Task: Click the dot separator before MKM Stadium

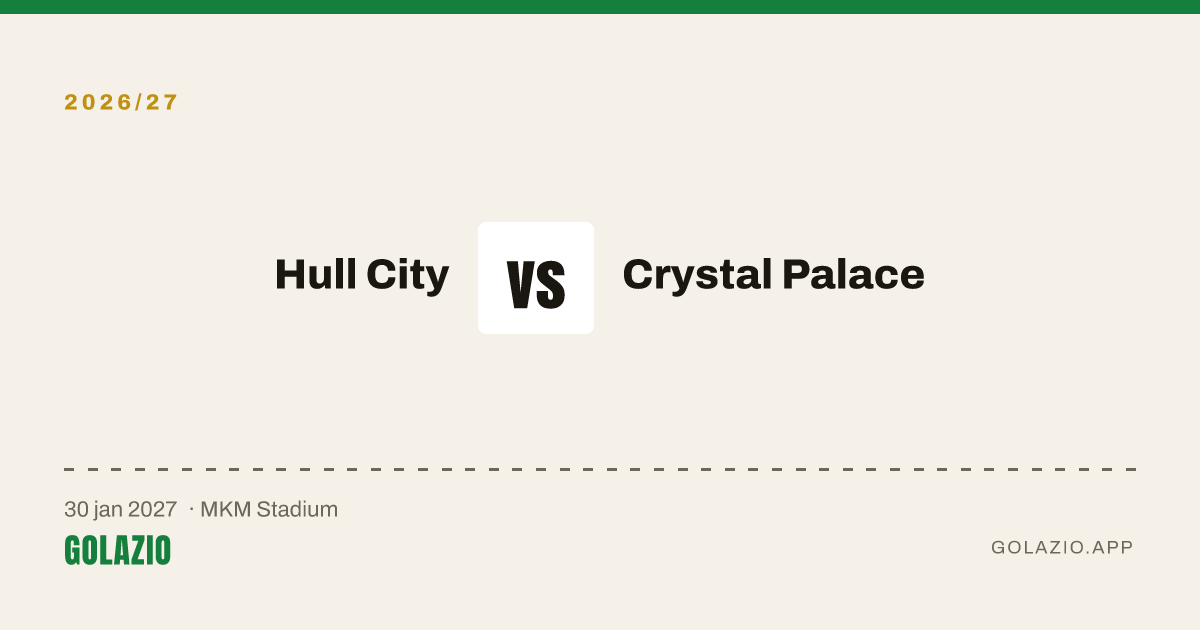Action: (x=191, y=509)
